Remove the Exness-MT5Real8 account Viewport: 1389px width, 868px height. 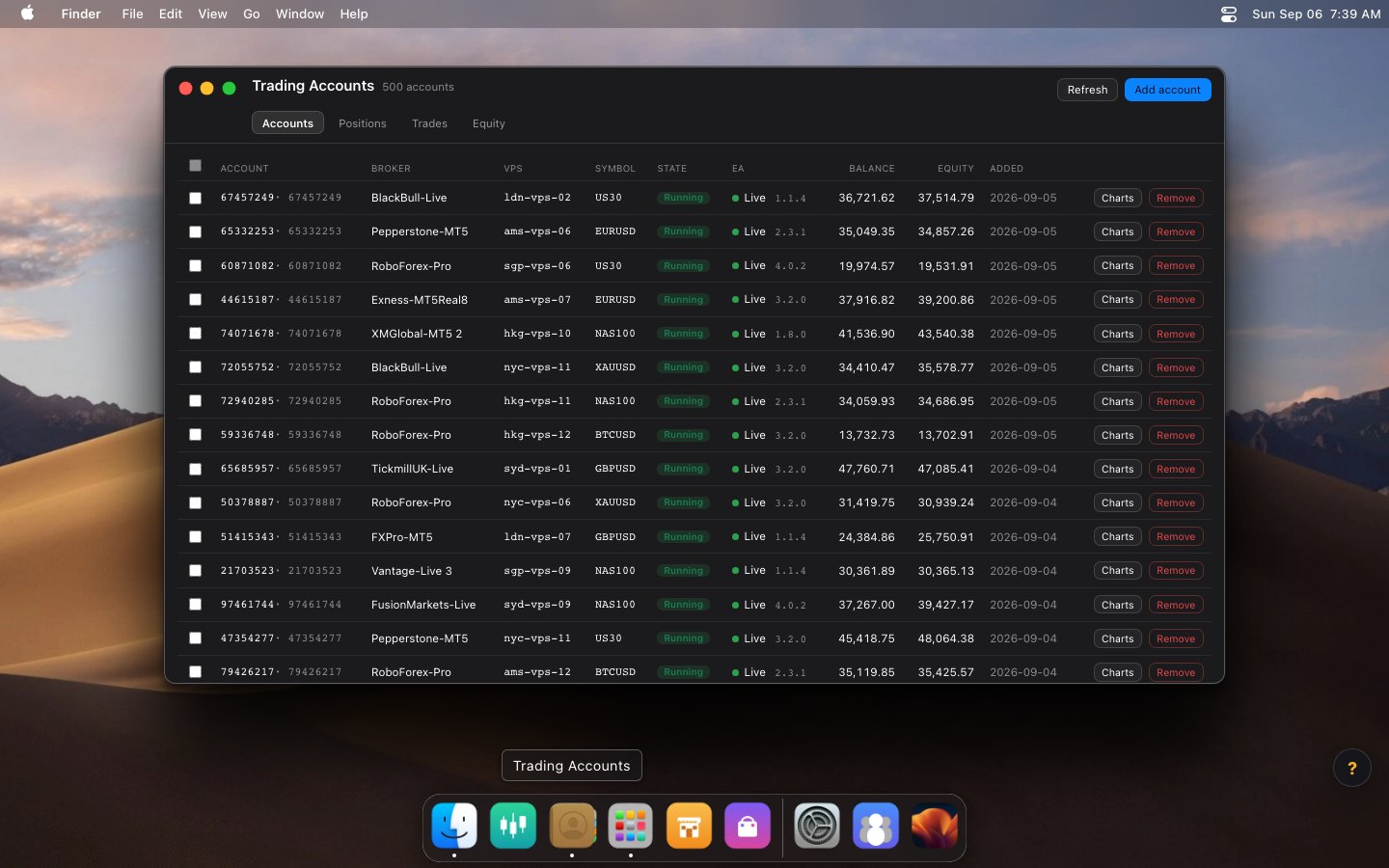coord(1176,300)
